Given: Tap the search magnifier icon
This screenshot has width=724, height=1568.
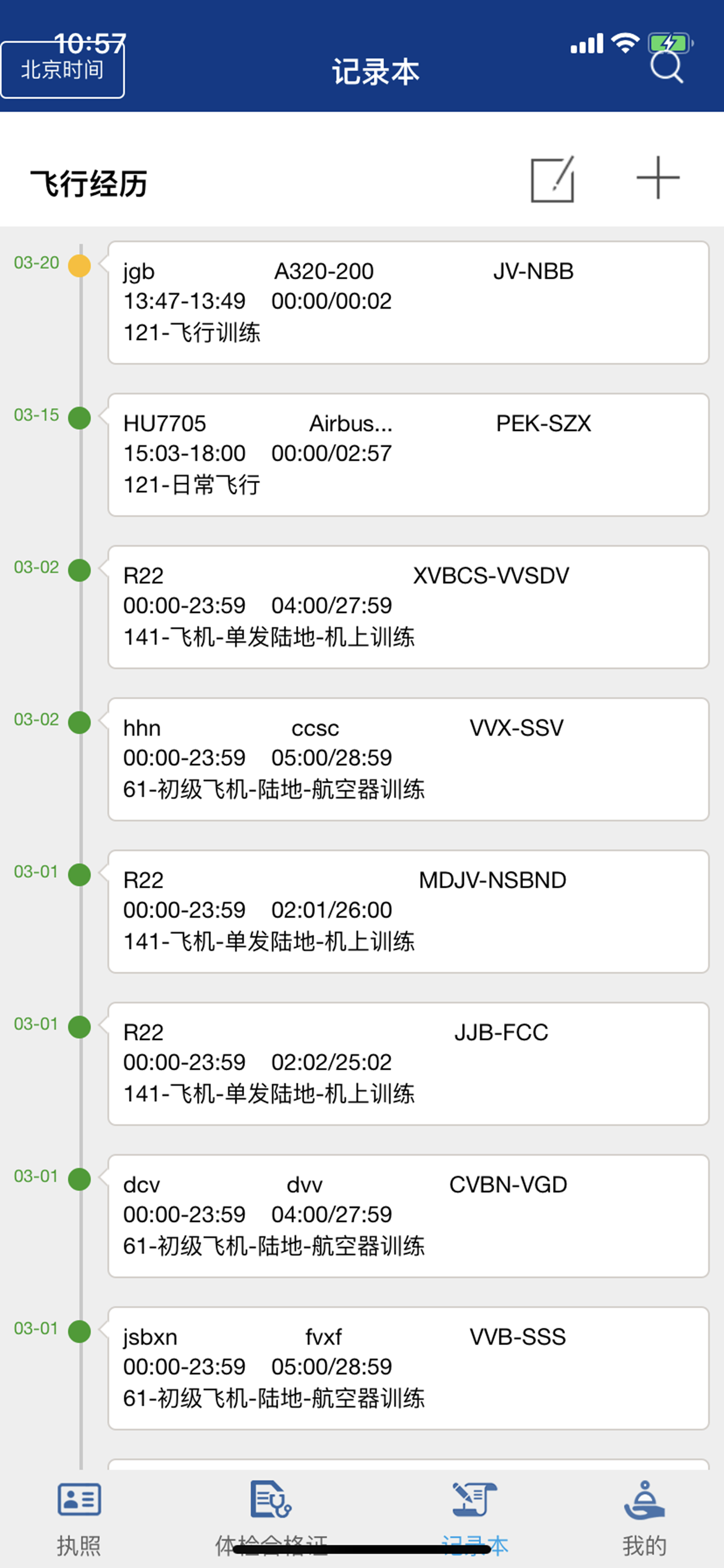Looking at the screenshot, I should [666, 67].
